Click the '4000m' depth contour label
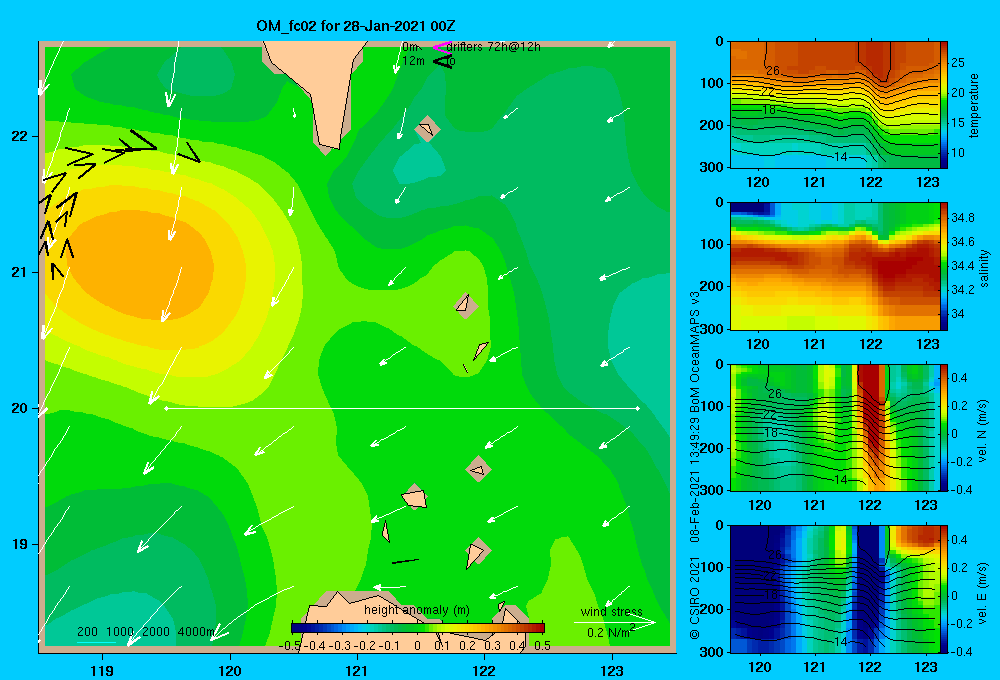Screen dimensions: 1000x680 (196, 632)
